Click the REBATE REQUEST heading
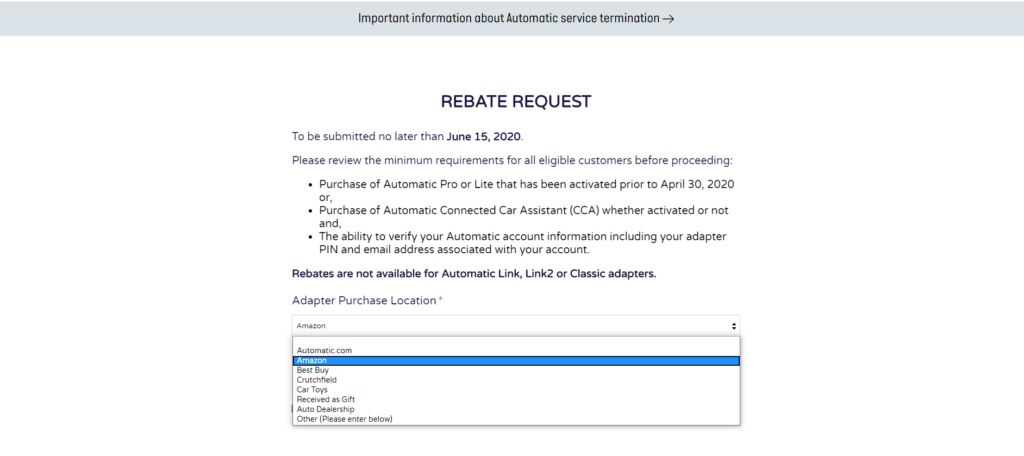 [516, 101]
